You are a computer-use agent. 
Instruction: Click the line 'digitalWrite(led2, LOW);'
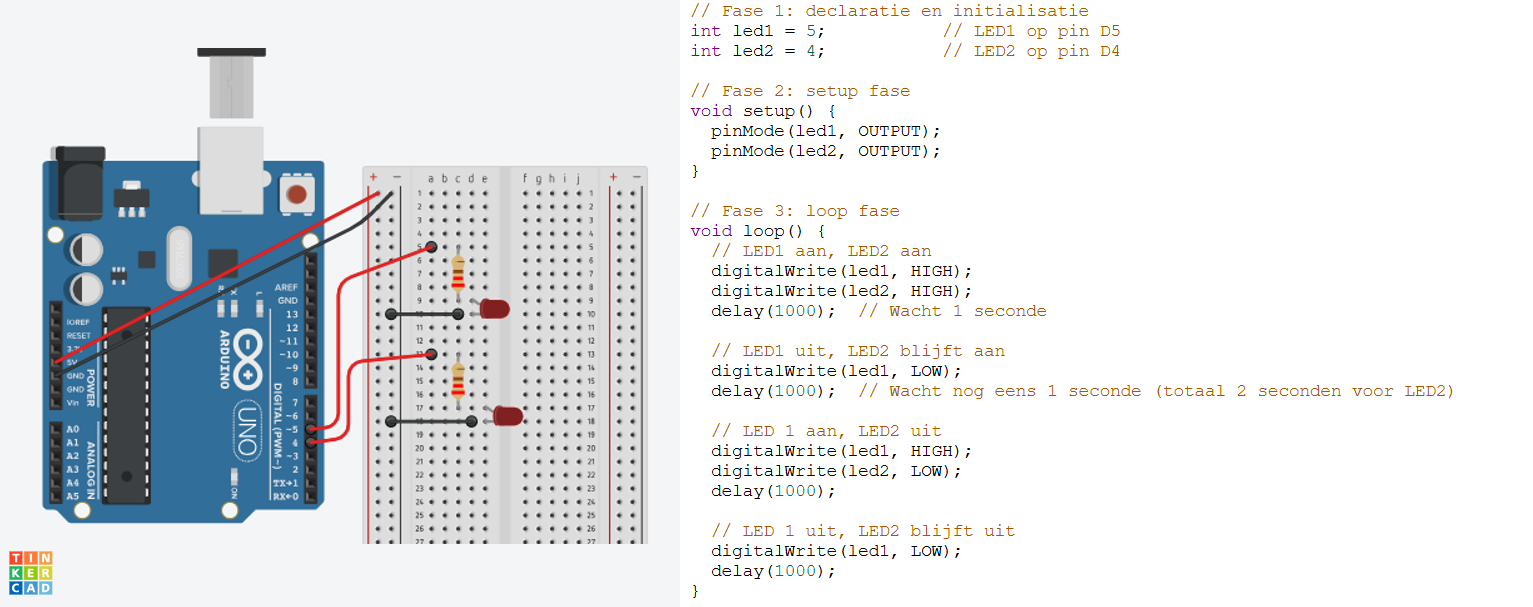pyautogui.click(x=837, y=471)
